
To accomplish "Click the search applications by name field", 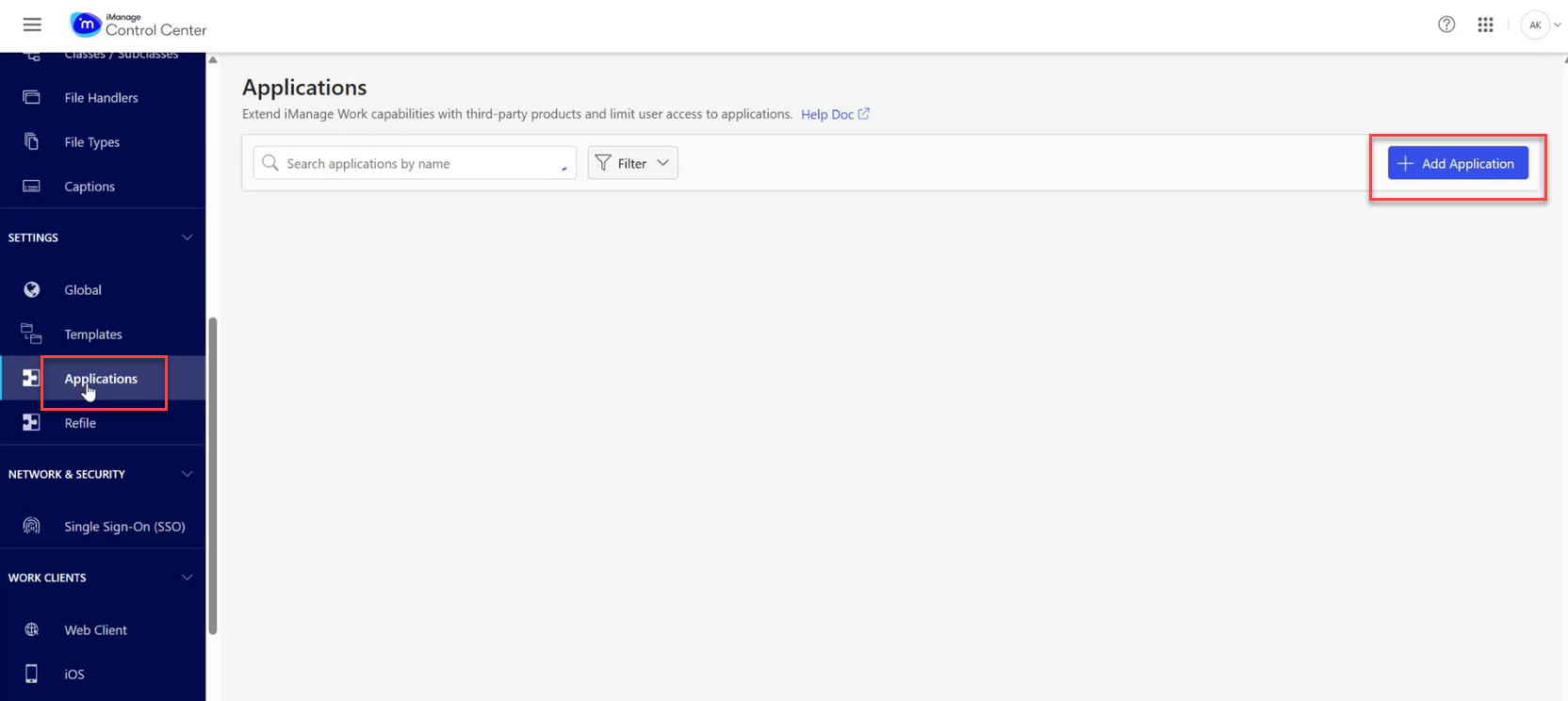I will [x=415, y=163].
